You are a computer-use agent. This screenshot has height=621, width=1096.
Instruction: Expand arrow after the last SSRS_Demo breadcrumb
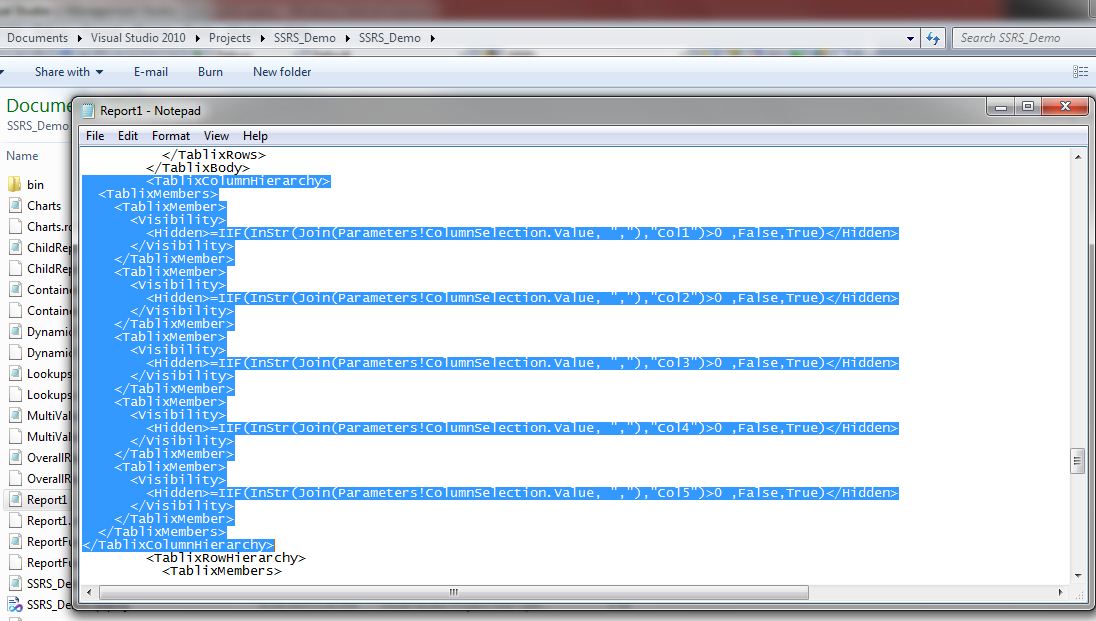(x=433, y=38)
